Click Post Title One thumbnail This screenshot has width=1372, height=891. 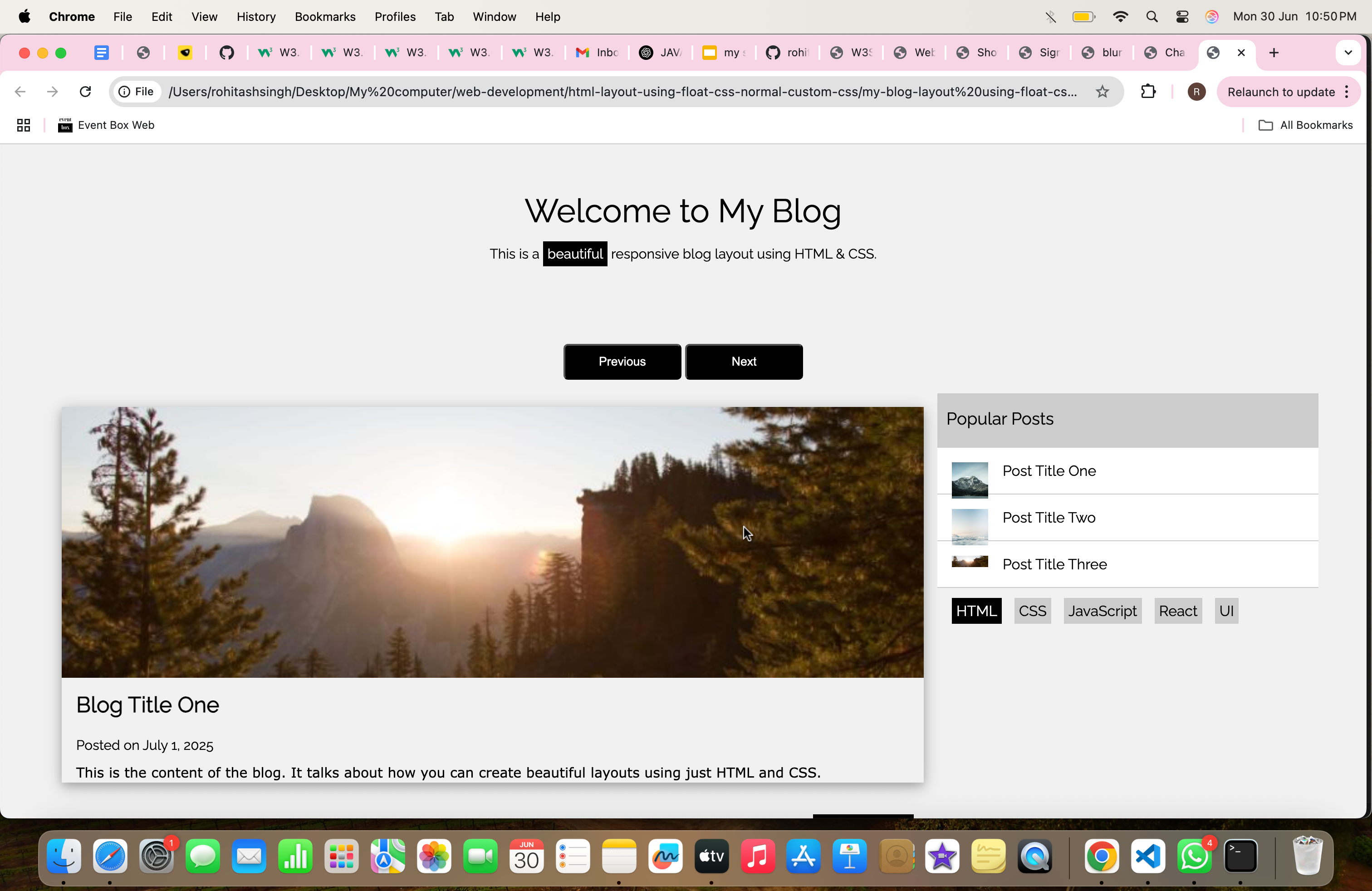pos(970,480)
